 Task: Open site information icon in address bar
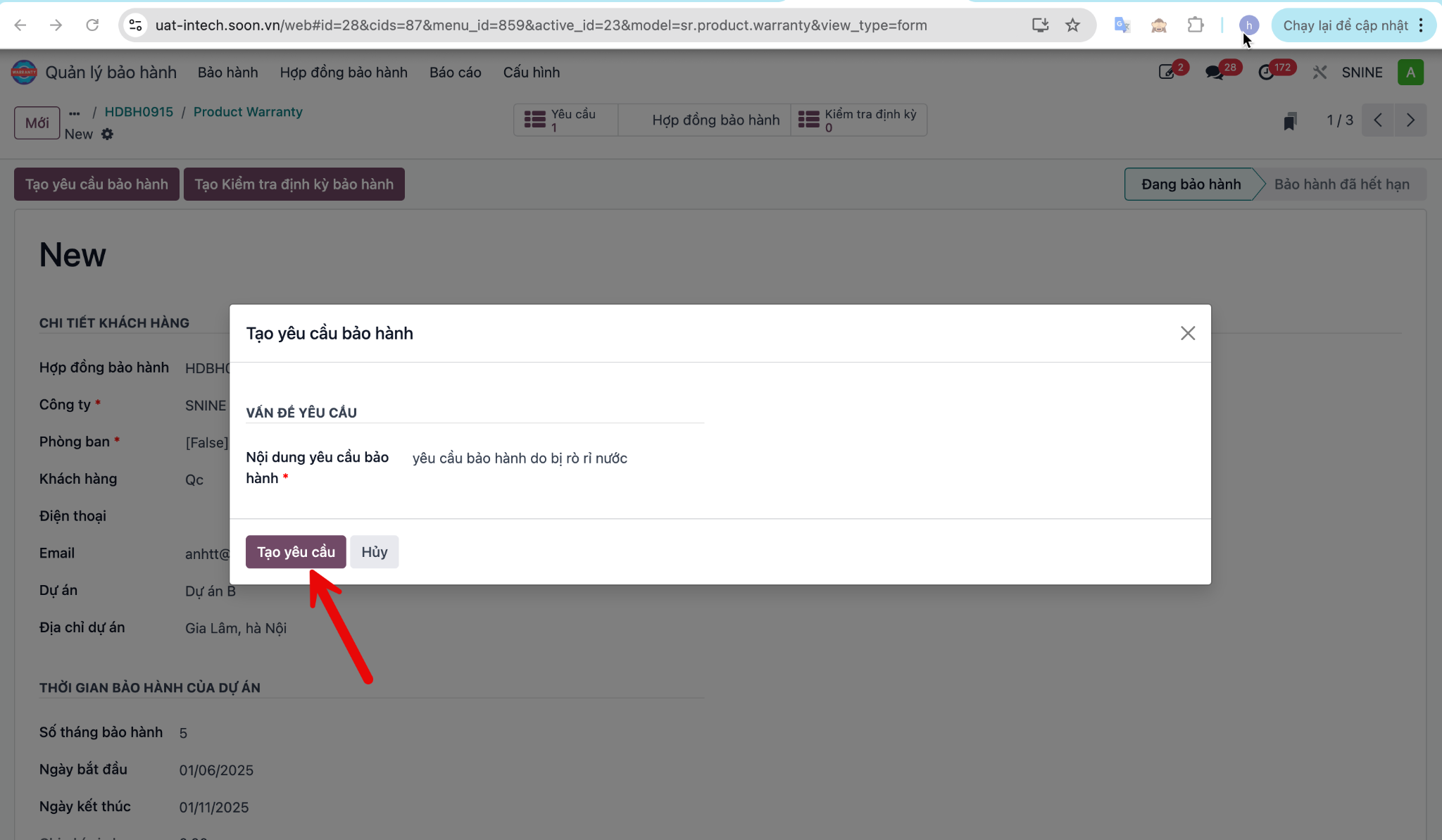pos(135,25)
